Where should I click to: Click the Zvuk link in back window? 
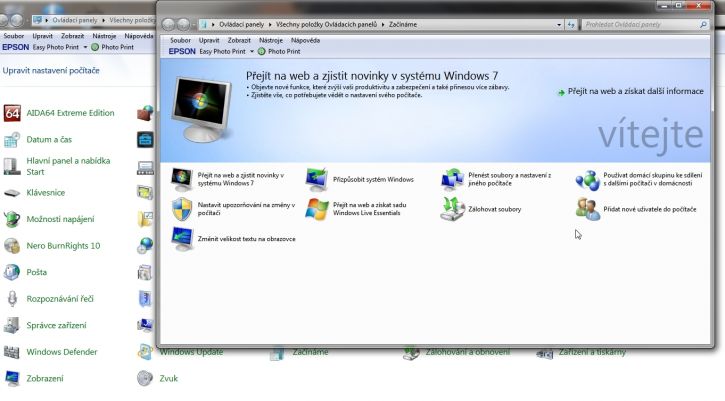point(168,378)
